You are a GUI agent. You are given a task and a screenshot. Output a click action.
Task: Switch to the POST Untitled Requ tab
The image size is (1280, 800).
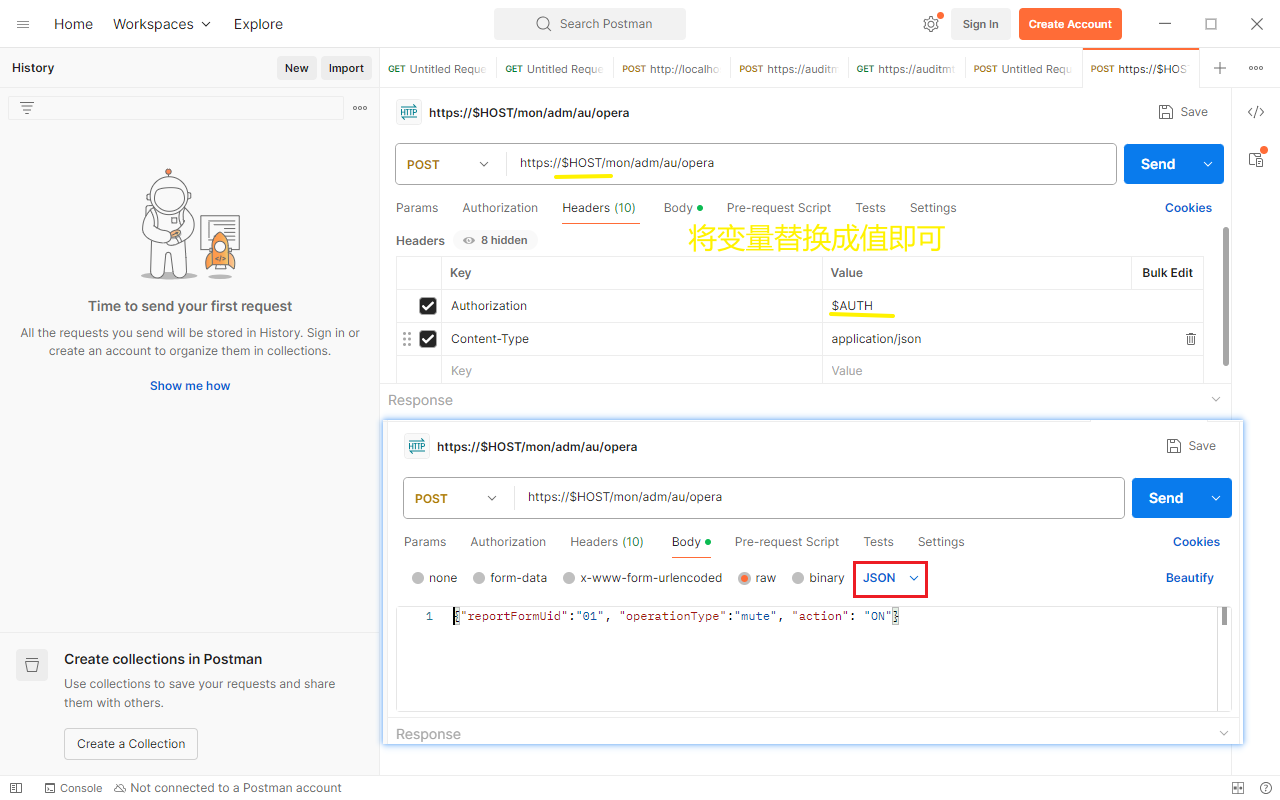(1023, 69)
